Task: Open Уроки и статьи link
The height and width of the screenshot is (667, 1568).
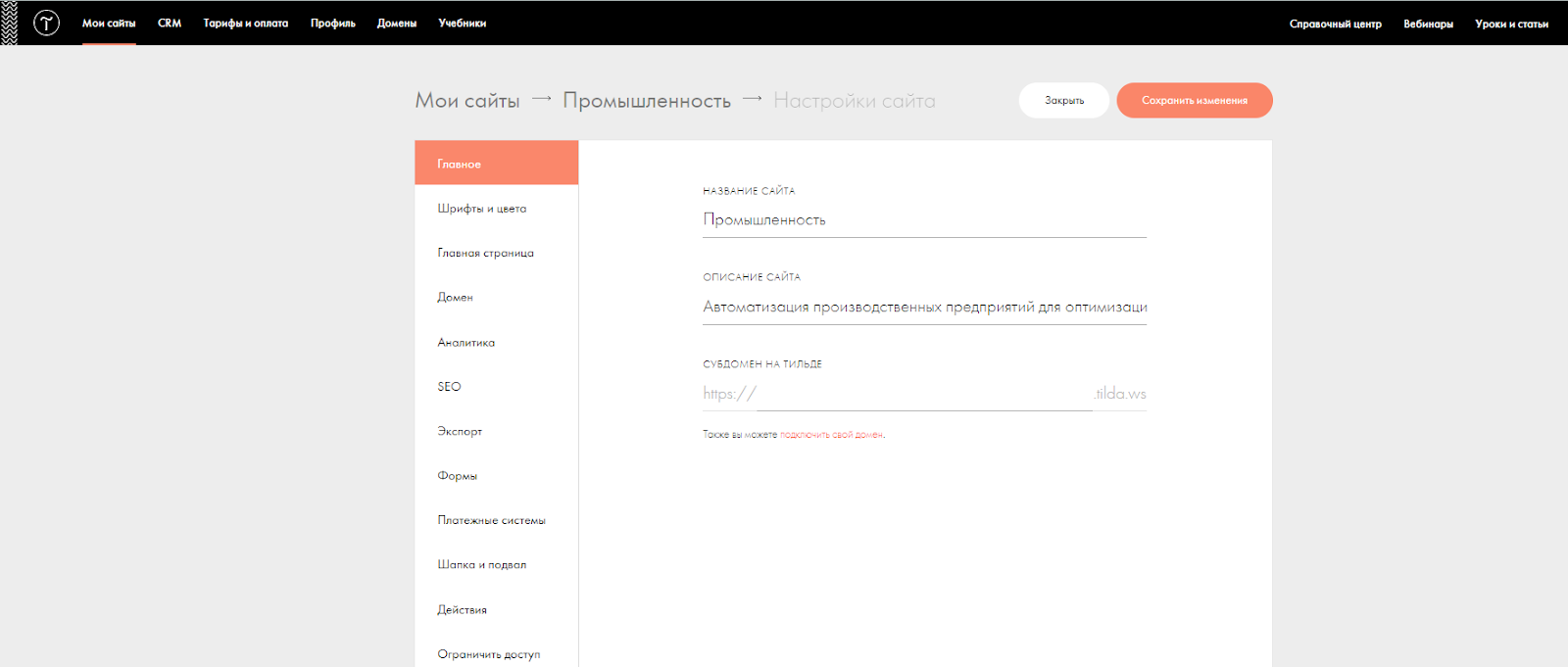Action: click(1511, 24)
